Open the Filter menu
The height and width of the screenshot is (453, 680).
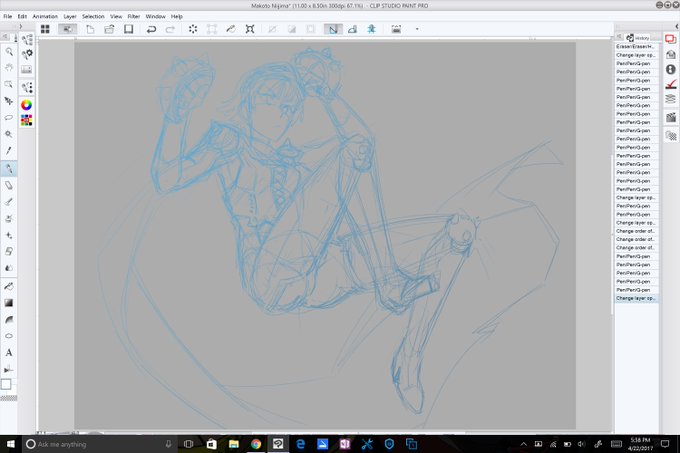(134, 16)
